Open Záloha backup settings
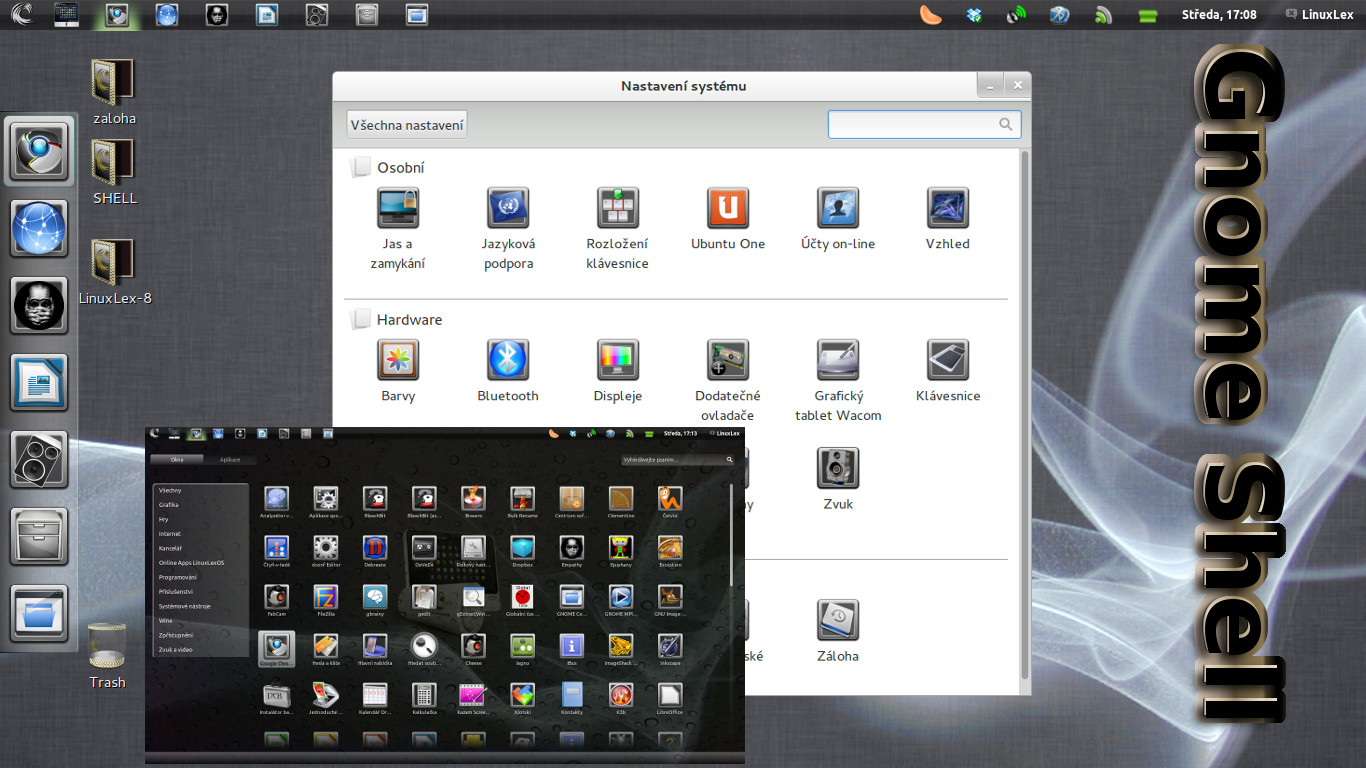This screenshot has height=768, width=1366. (x=838, y=631)
